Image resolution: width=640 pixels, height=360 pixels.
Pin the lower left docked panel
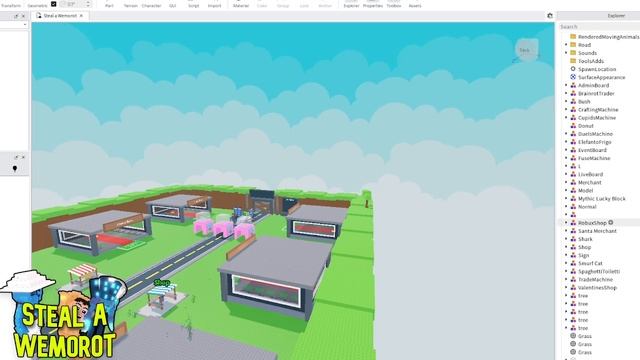tap(16, 157)
